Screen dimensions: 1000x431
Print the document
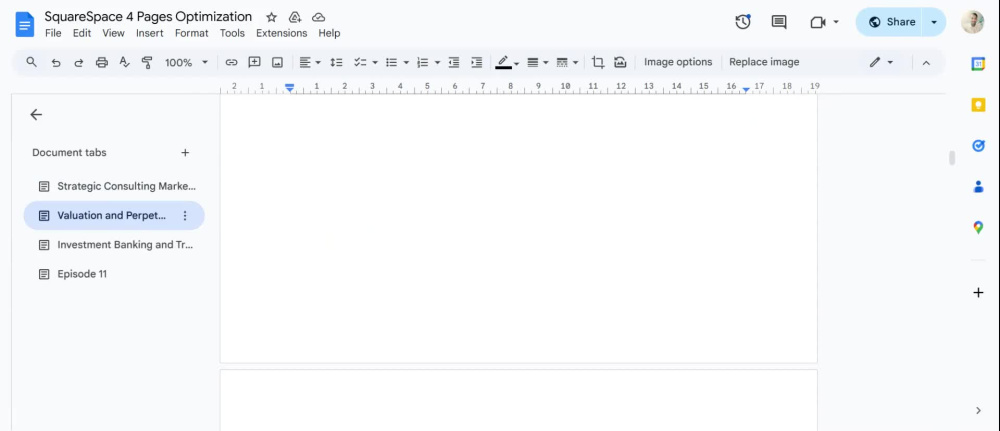tap(101, 62)
